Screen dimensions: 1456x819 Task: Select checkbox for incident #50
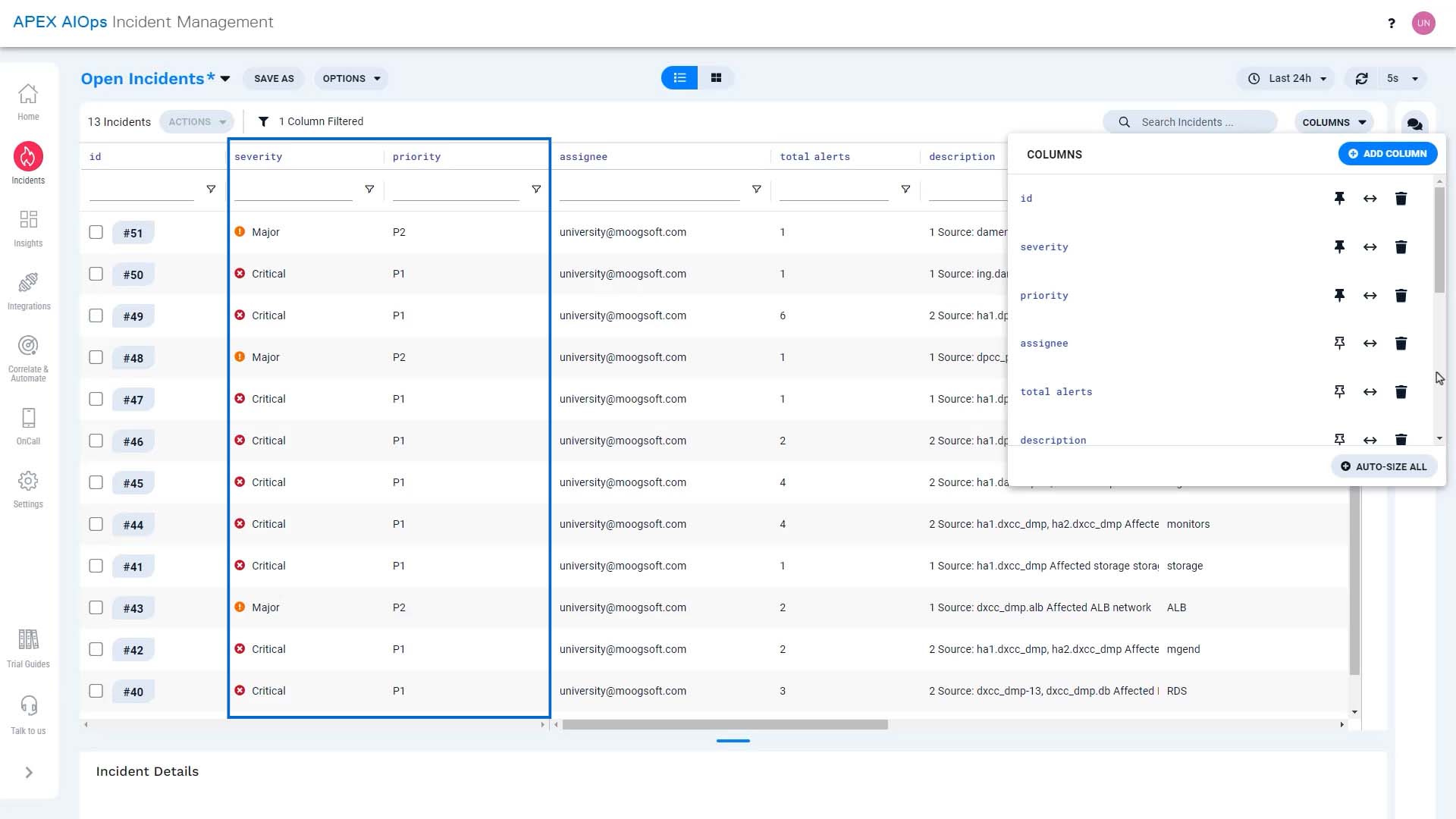[x=96, y=274]
